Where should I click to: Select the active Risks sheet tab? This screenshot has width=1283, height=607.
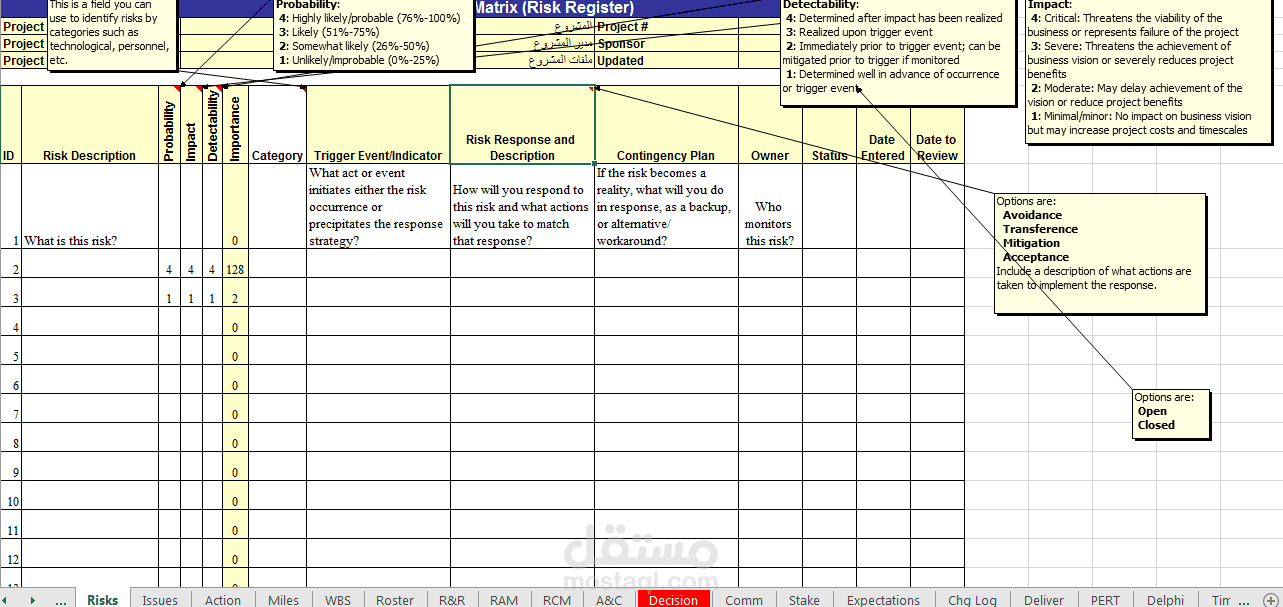(102, 600)
